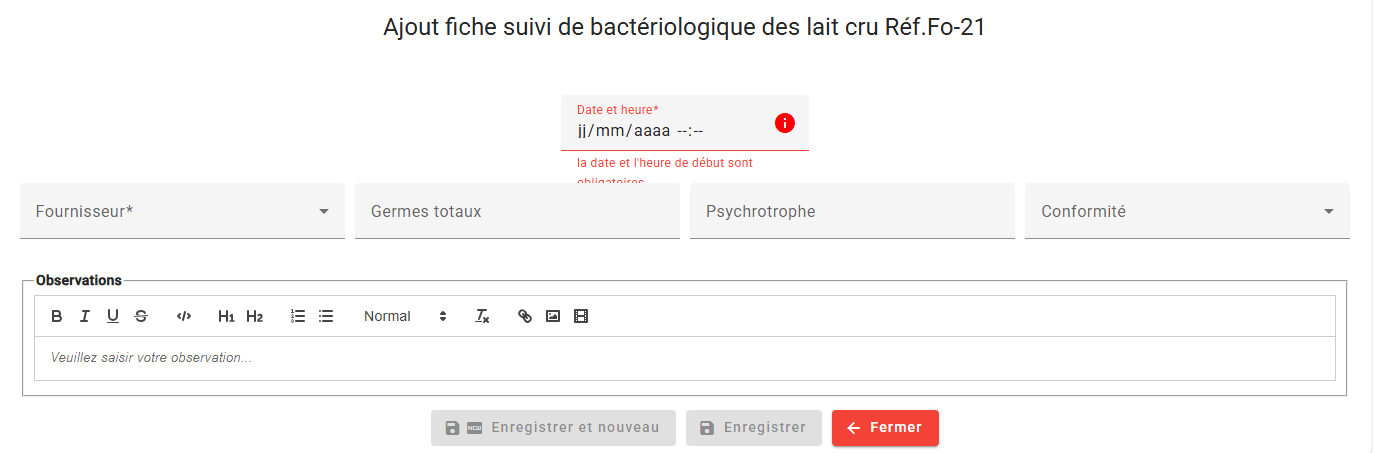Screen dimensions: 1374x453
Task: Focus the Germes totaux input field
Action: tap(517, 211)
